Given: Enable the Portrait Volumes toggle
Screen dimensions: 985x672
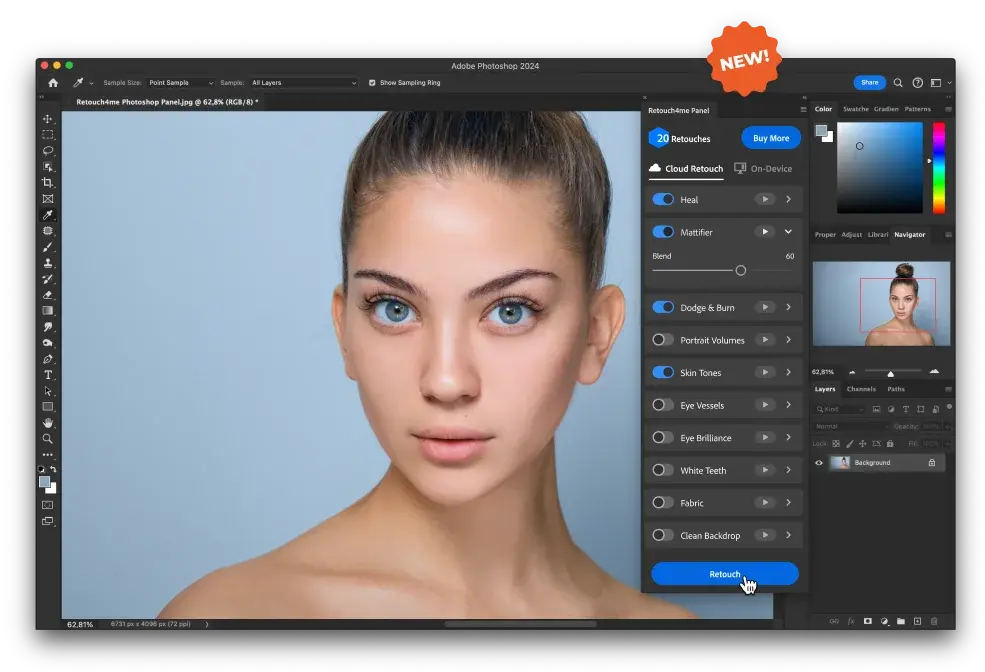Looking at the screenshot, I should [663, 340].
